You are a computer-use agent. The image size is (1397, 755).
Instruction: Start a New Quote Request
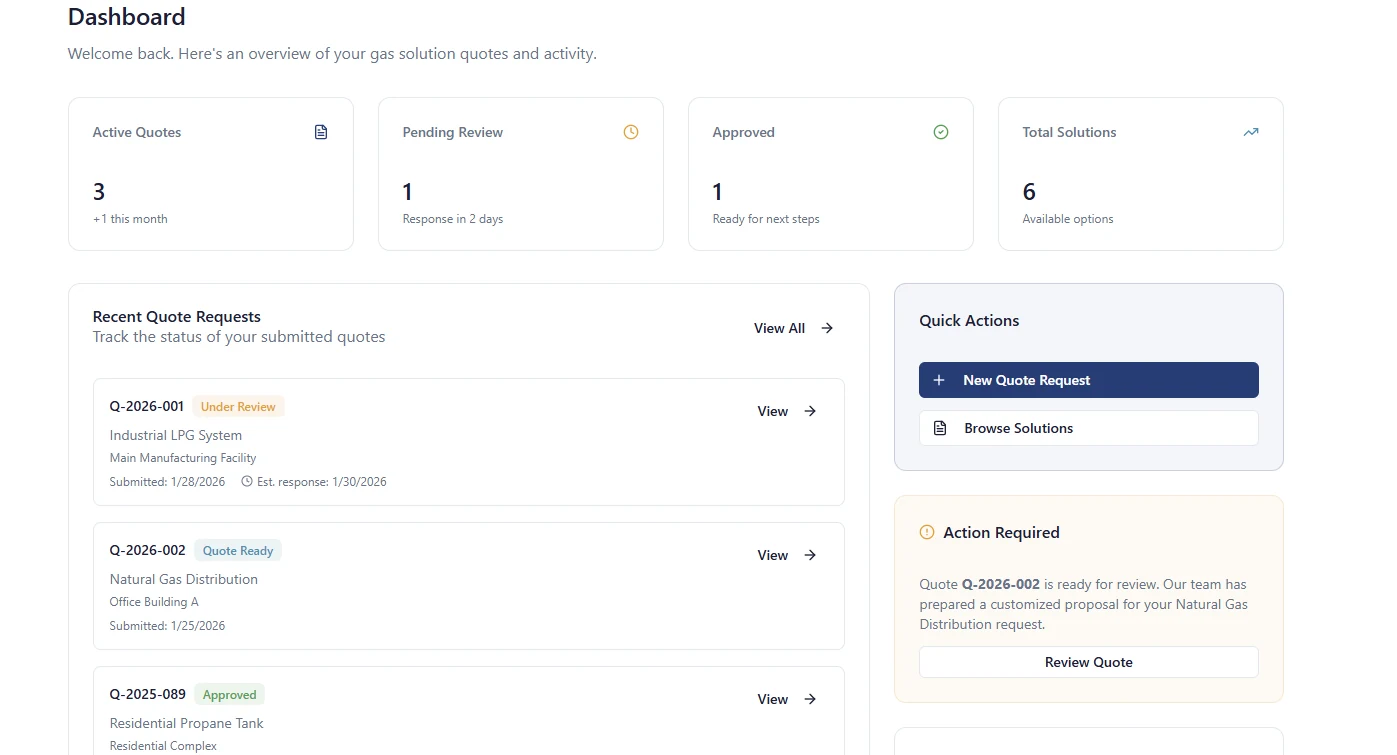coord(1089,380)
